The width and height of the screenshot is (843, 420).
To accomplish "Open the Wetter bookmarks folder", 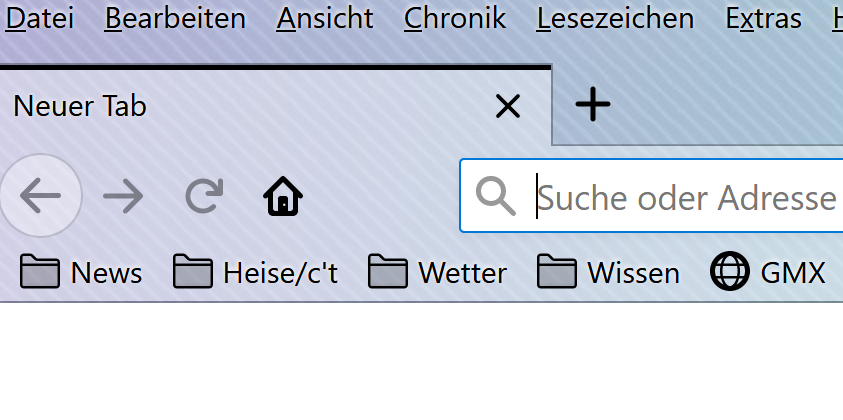I will tap(437, 271).
